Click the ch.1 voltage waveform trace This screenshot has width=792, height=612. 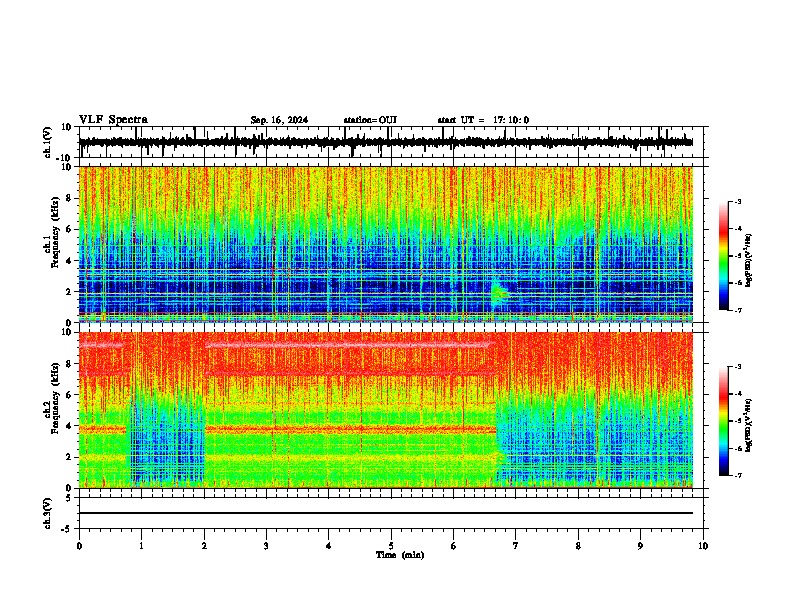(x=386, y=142)
